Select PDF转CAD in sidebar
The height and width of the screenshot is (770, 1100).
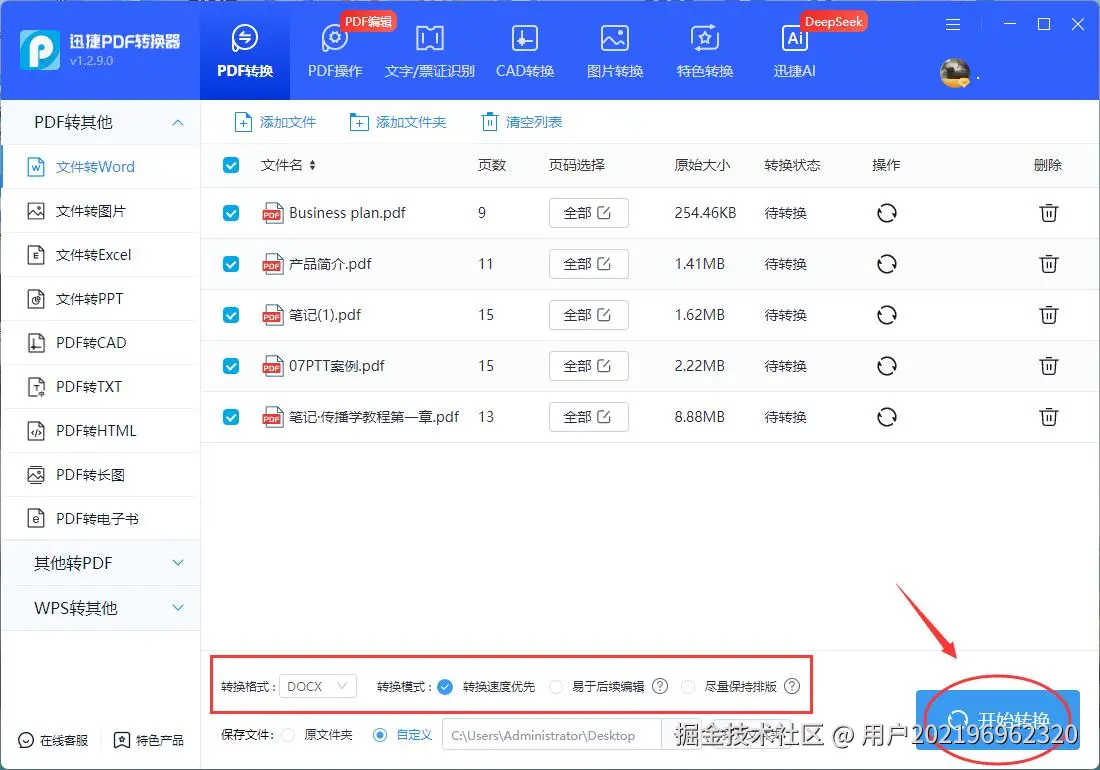tap(101, 343)
